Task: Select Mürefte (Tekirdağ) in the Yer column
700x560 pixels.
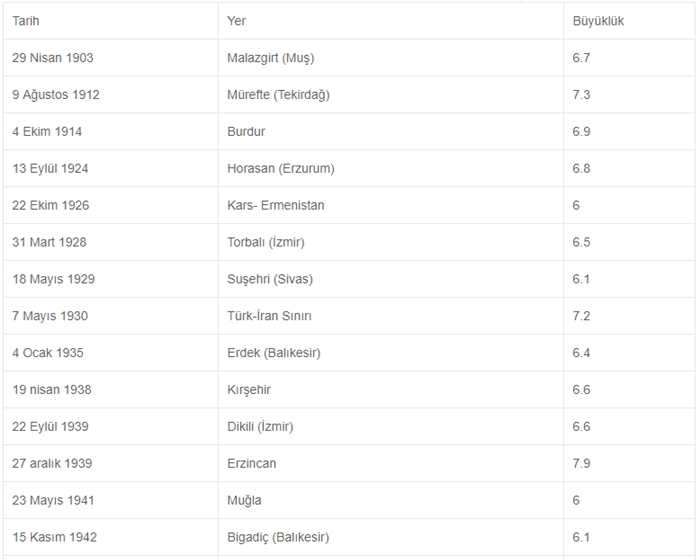Action: [x=278, y=95]
